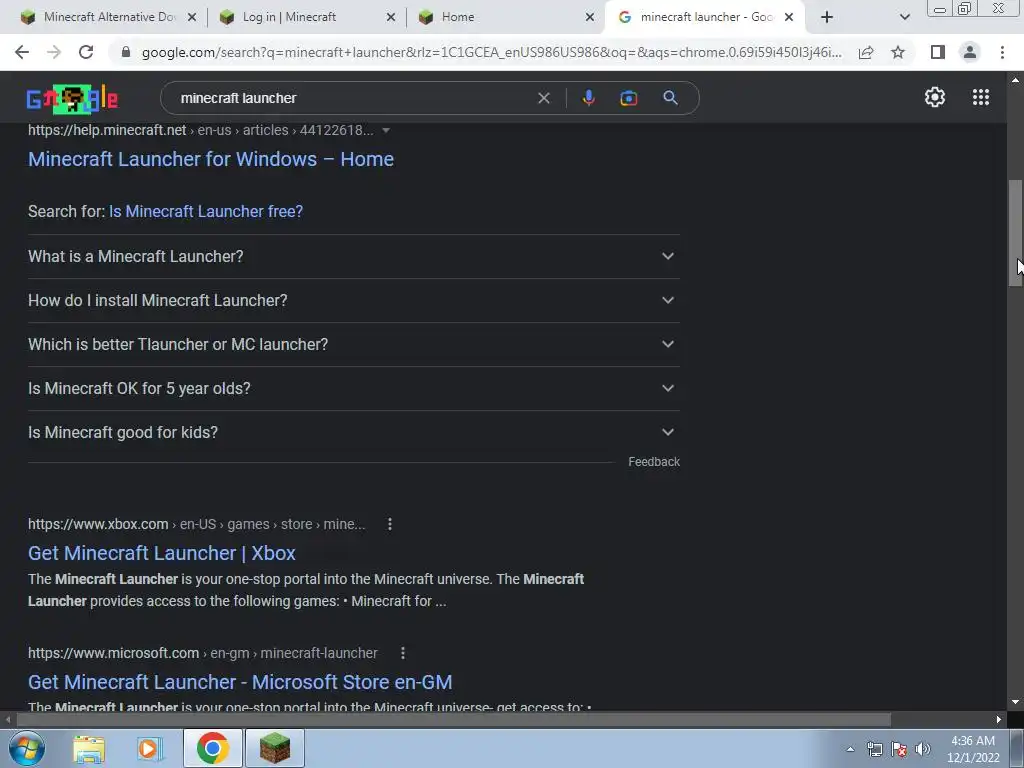Close the Log in | Minecraft tab
The image size is (1024, 768).
pos(391,17)
